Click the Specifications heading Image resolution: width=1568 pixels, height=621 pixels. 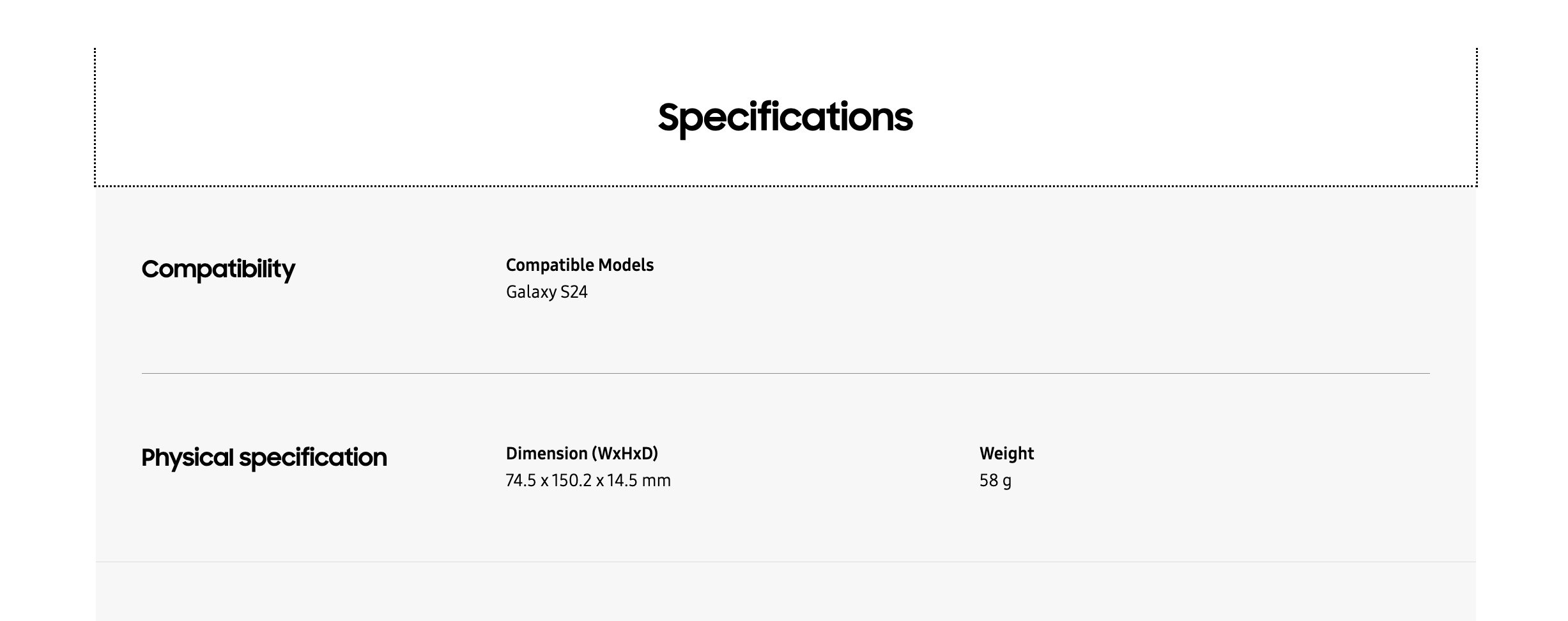coord(785,118)
